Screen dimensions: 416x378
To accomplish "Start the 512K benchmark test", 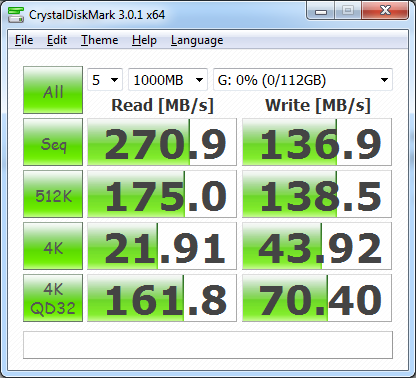I will pyautogui.click(x=53, y=194).
